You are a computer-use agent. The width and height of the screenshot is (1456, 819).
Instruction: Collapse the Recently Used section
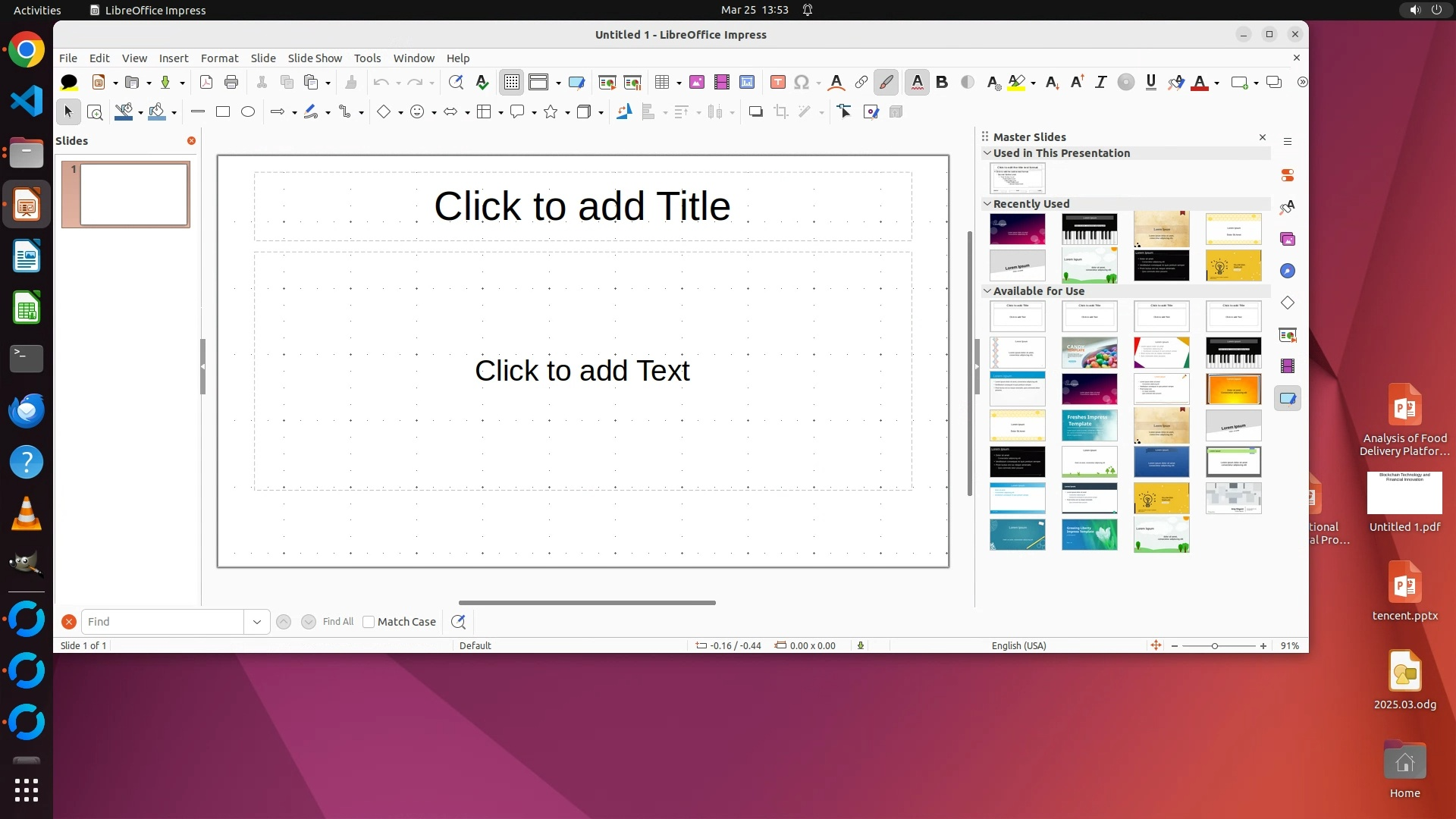pos(987,204)
